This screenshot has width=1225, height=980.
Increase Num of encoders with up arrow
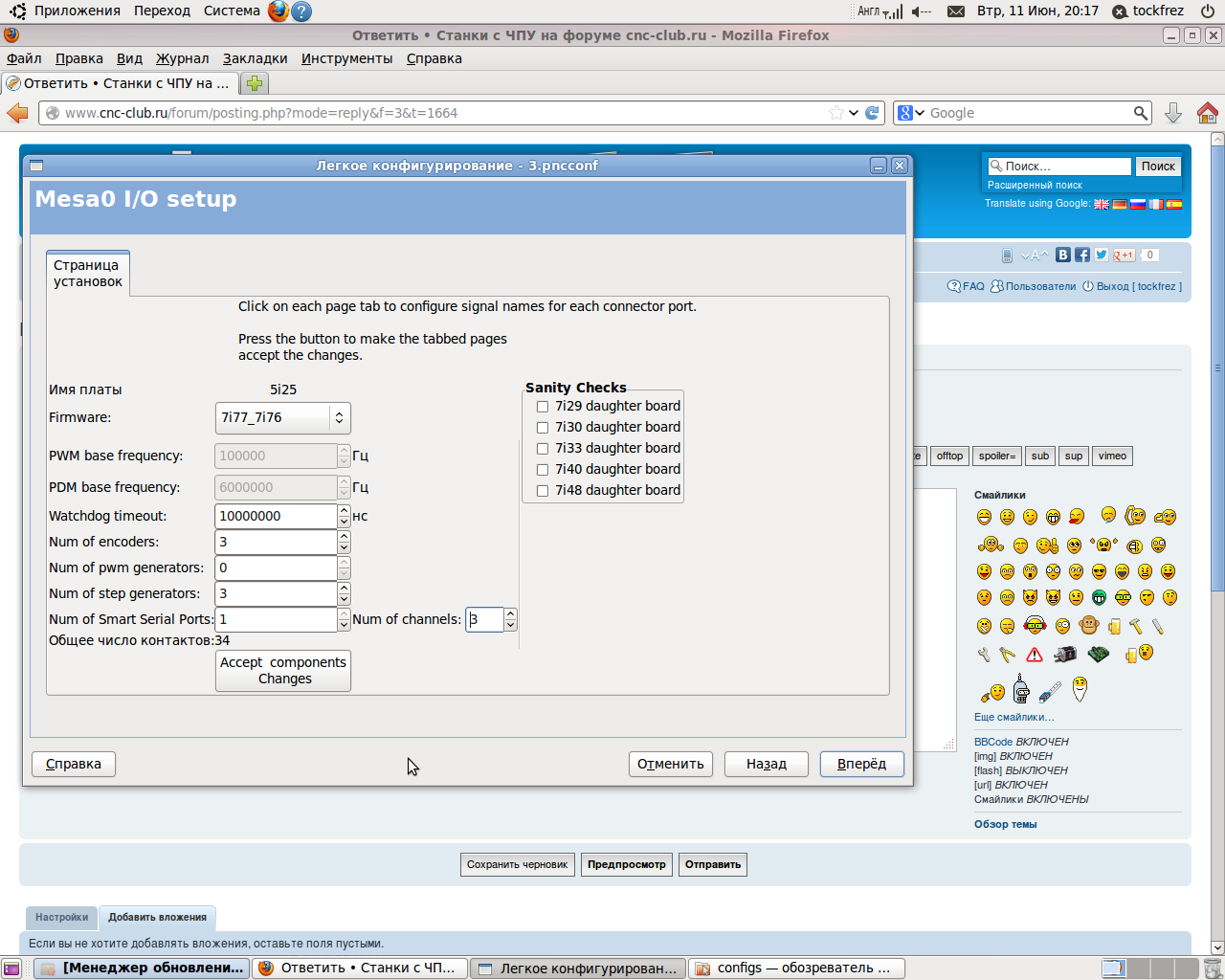pos(344,536)
